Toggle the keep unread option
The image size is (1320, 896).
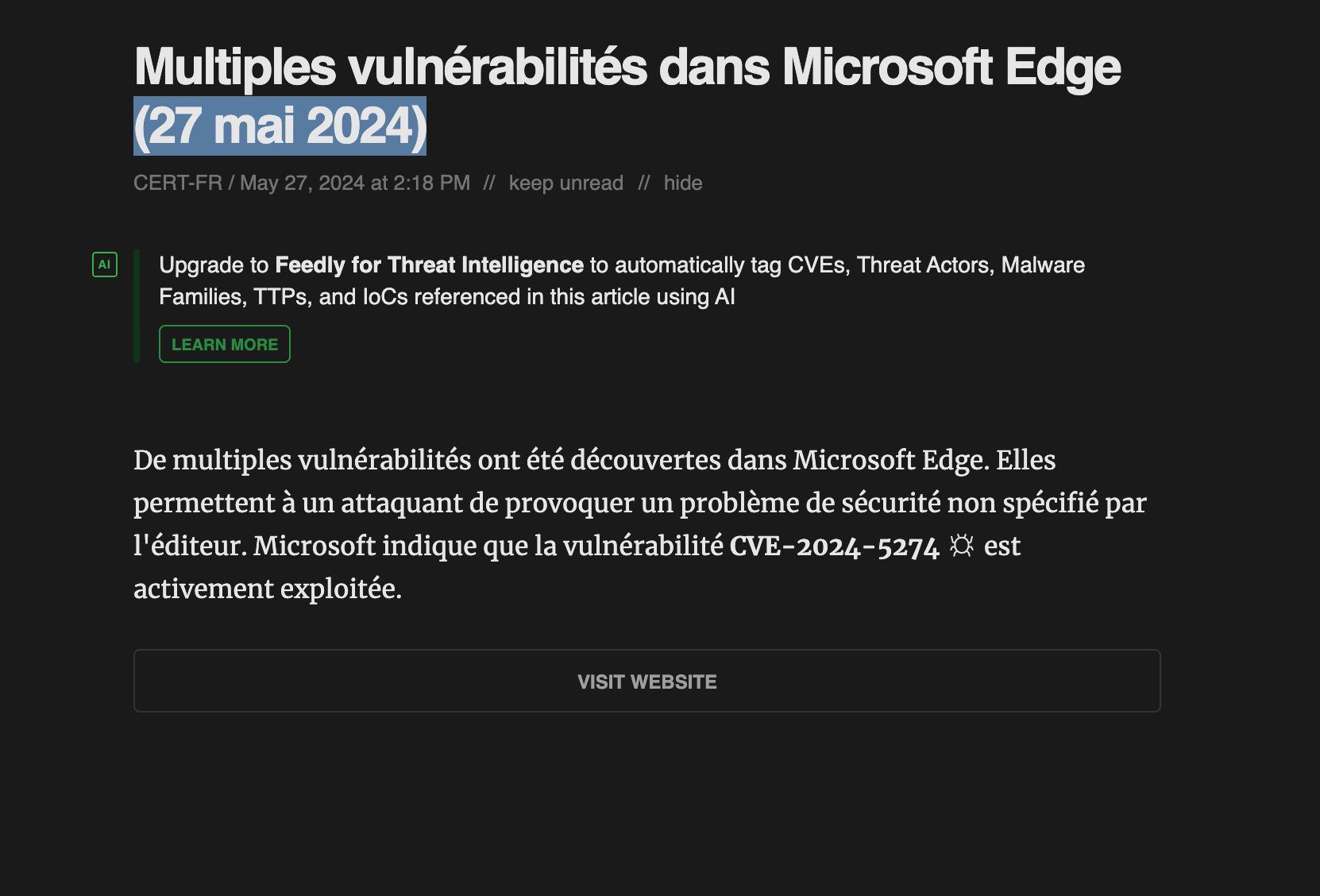point(566,183)
